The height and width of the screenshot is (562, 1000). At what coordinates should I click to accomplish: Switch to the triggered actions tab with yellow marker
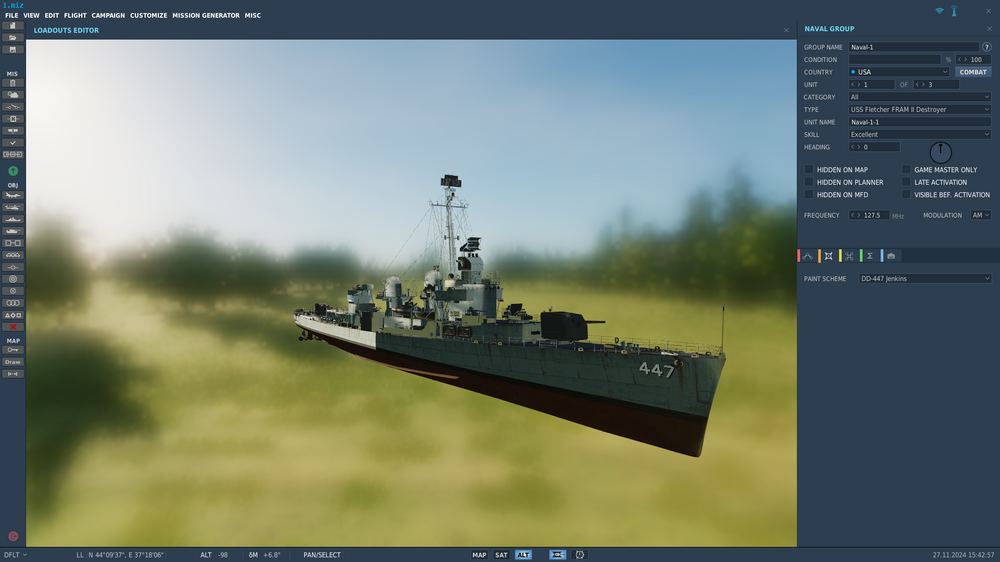tap(849, 256)
